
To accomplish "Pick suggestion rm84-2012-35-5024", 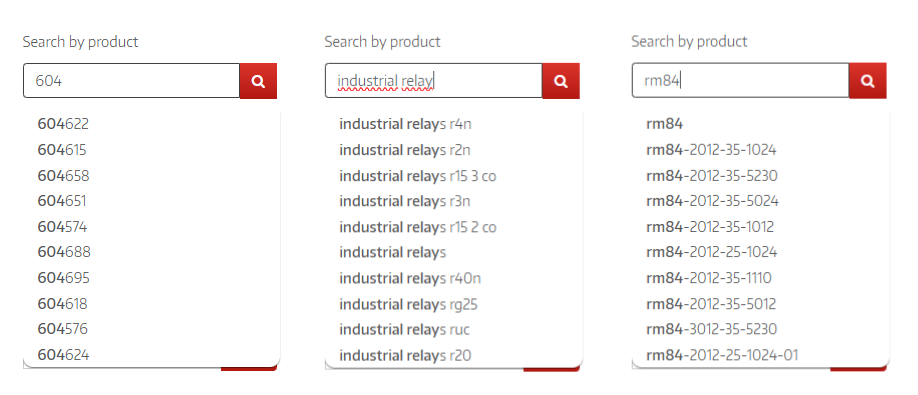I will point(713,201).
